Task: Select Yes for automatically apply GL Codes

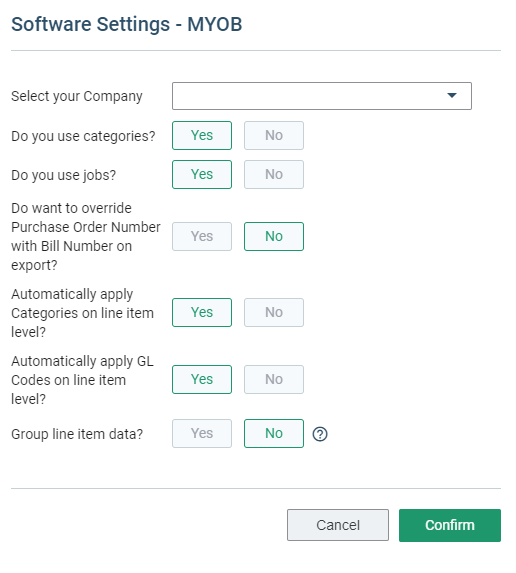Action: pos(202,379)
